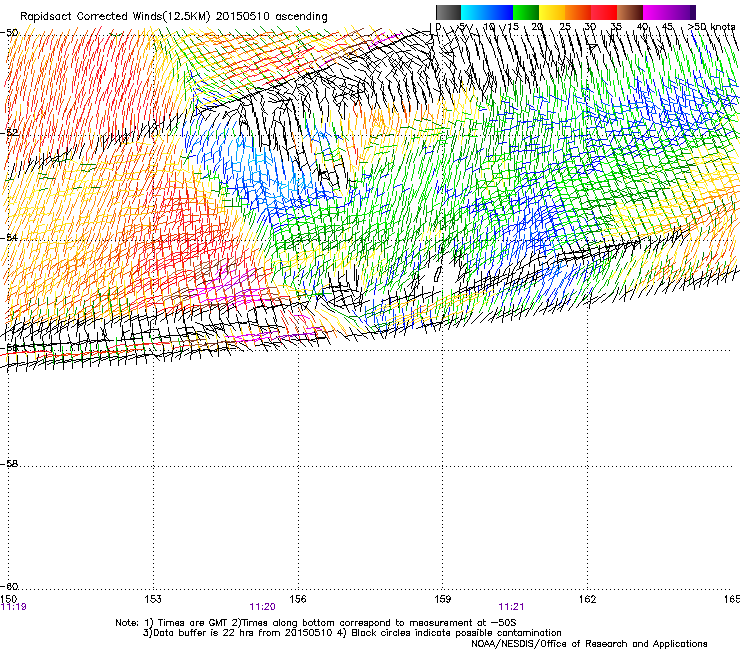The width and height of the screenshot is (740, 650).
Task: Click the purple '11:20' time stamp
Action: (262, 607)
